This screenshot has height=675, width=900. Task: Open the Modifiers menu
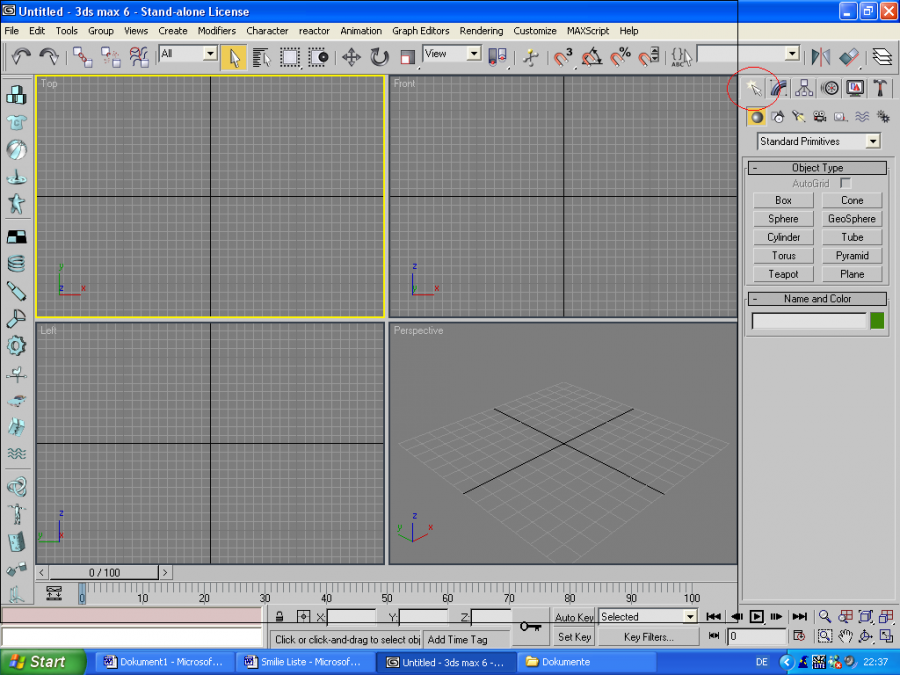click(x=217, y=31)
